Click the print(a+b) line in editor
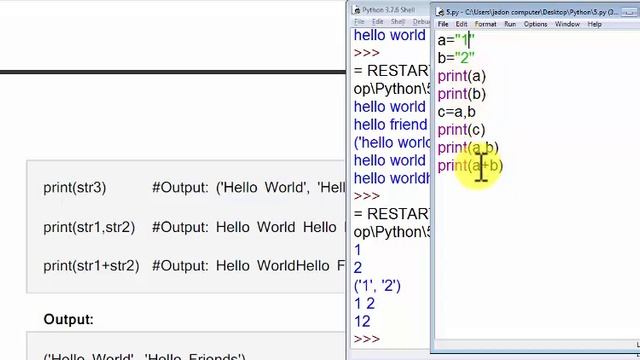This screenshot has height=360, width=640. coord(470,166)
